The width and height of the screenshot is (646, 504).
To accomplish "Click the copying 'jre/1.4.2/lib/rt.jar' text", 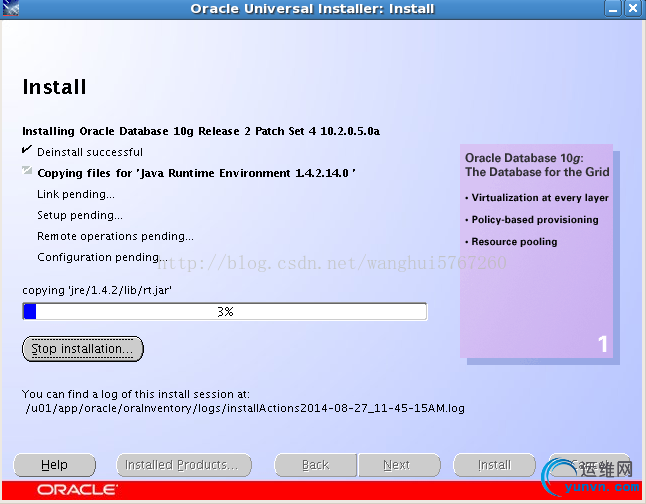I will coord(97,290).
